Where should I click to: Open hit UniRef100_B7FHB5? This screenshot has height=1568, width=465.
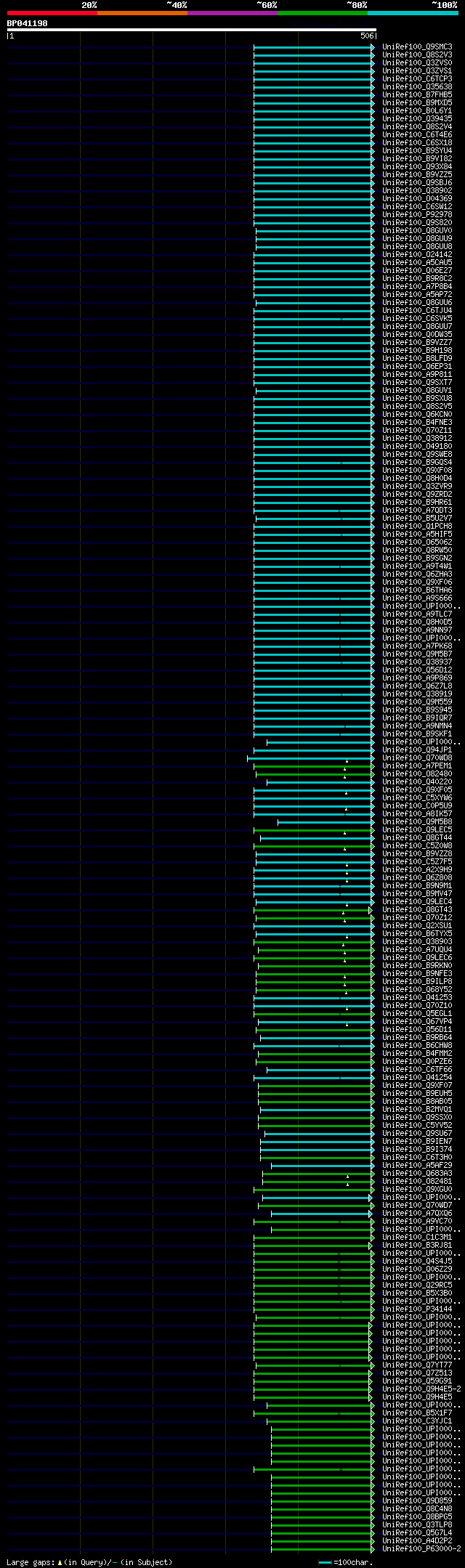click(417, 94)
